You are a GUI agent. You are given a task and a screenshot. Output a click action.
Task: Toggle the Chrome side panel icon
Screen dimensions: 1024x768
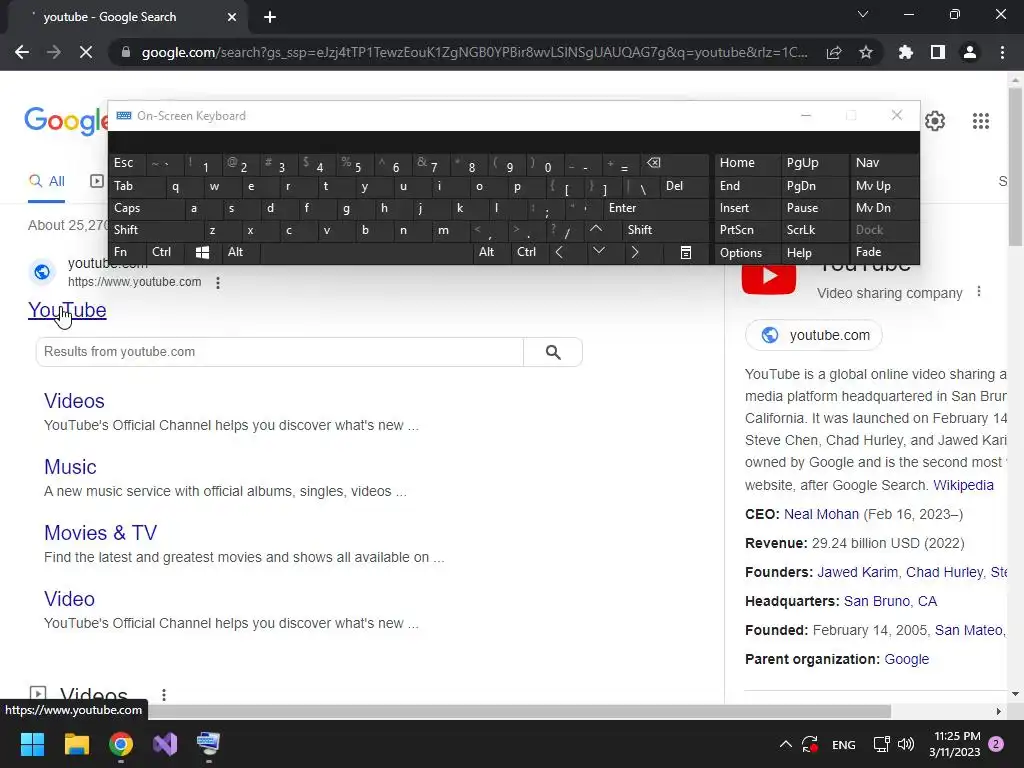point(938,52)
